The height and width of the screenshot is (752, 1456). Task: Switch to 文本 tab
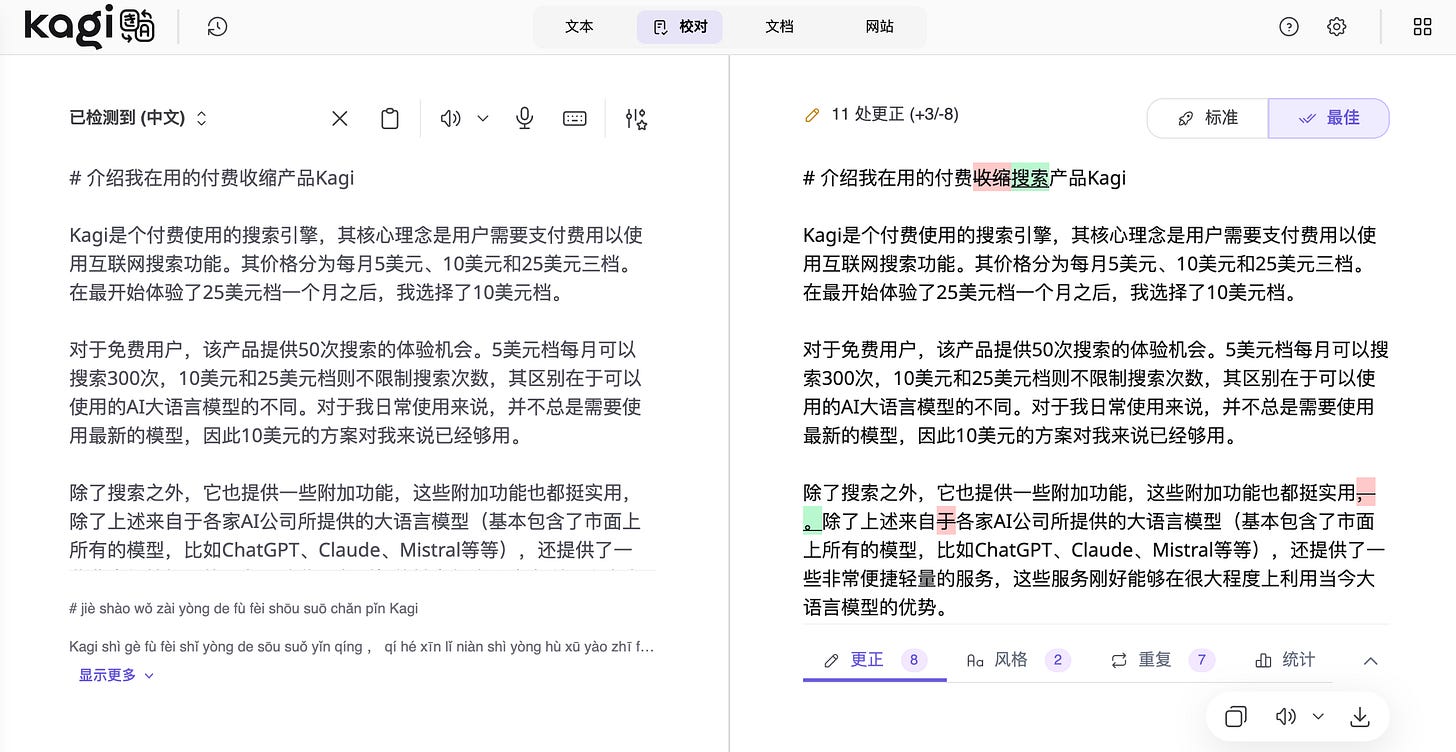(579, 27)
